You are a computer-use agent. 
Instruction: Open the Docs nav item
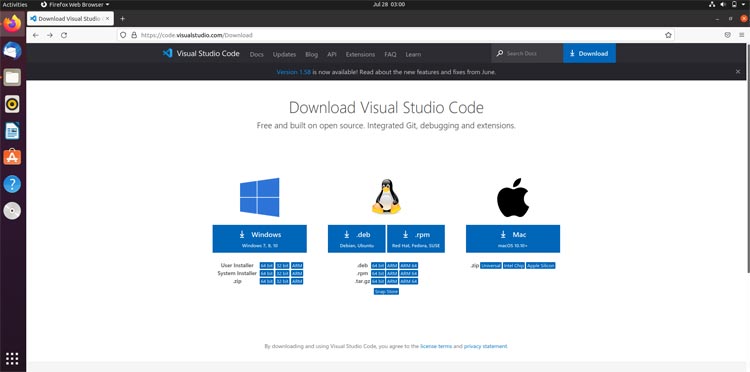click(x=256, y=54)
